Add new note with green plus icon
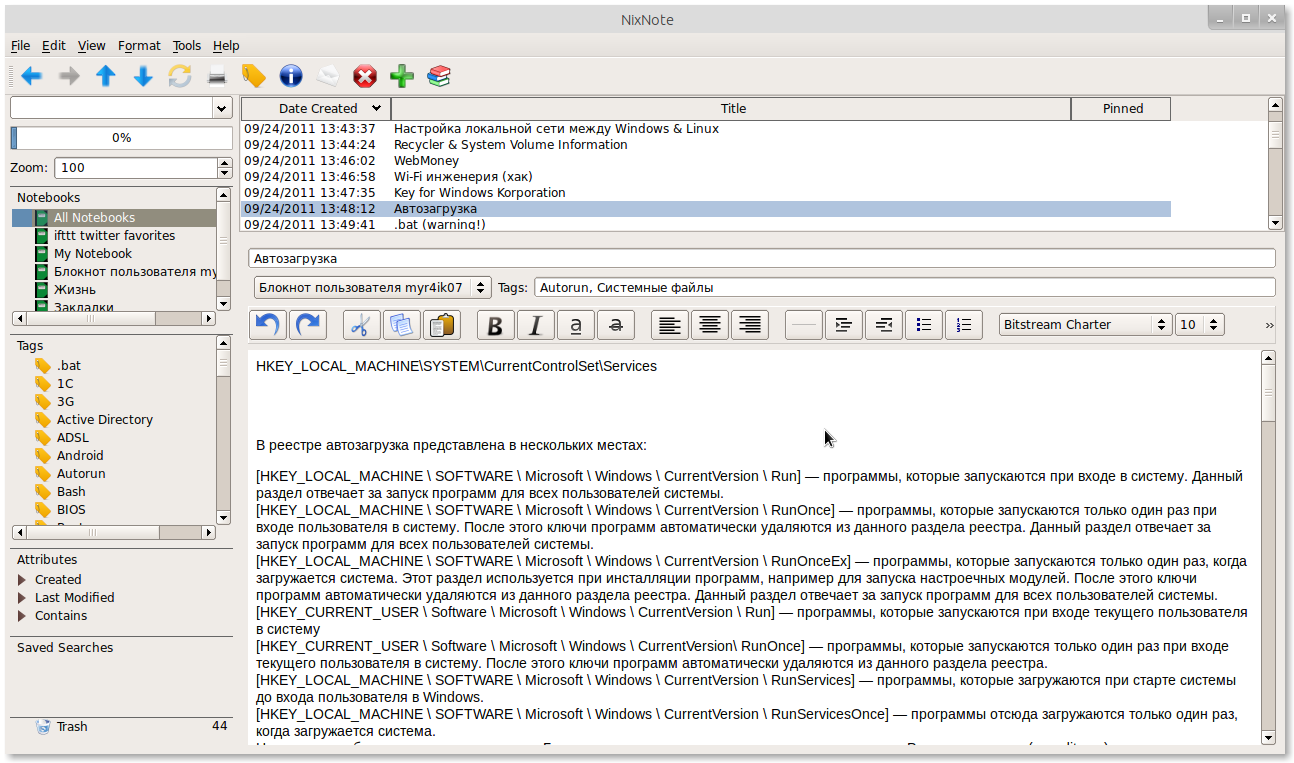This screenshot has width=1294, height=763. tap(402, 76)
